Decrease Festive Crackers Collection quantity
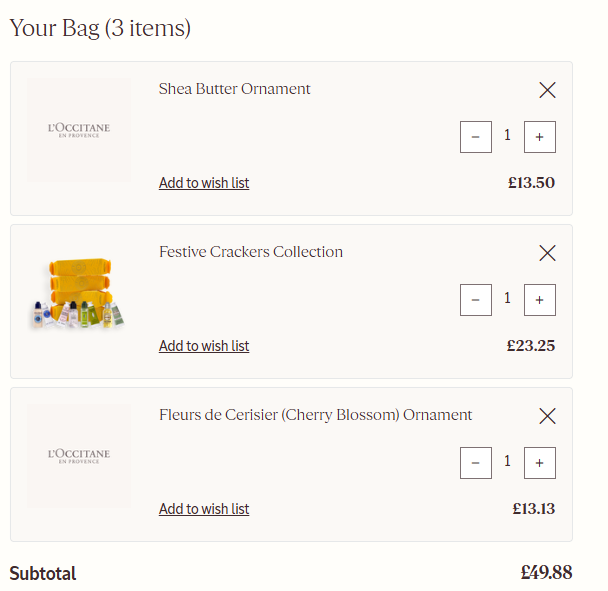 point(476,300)
